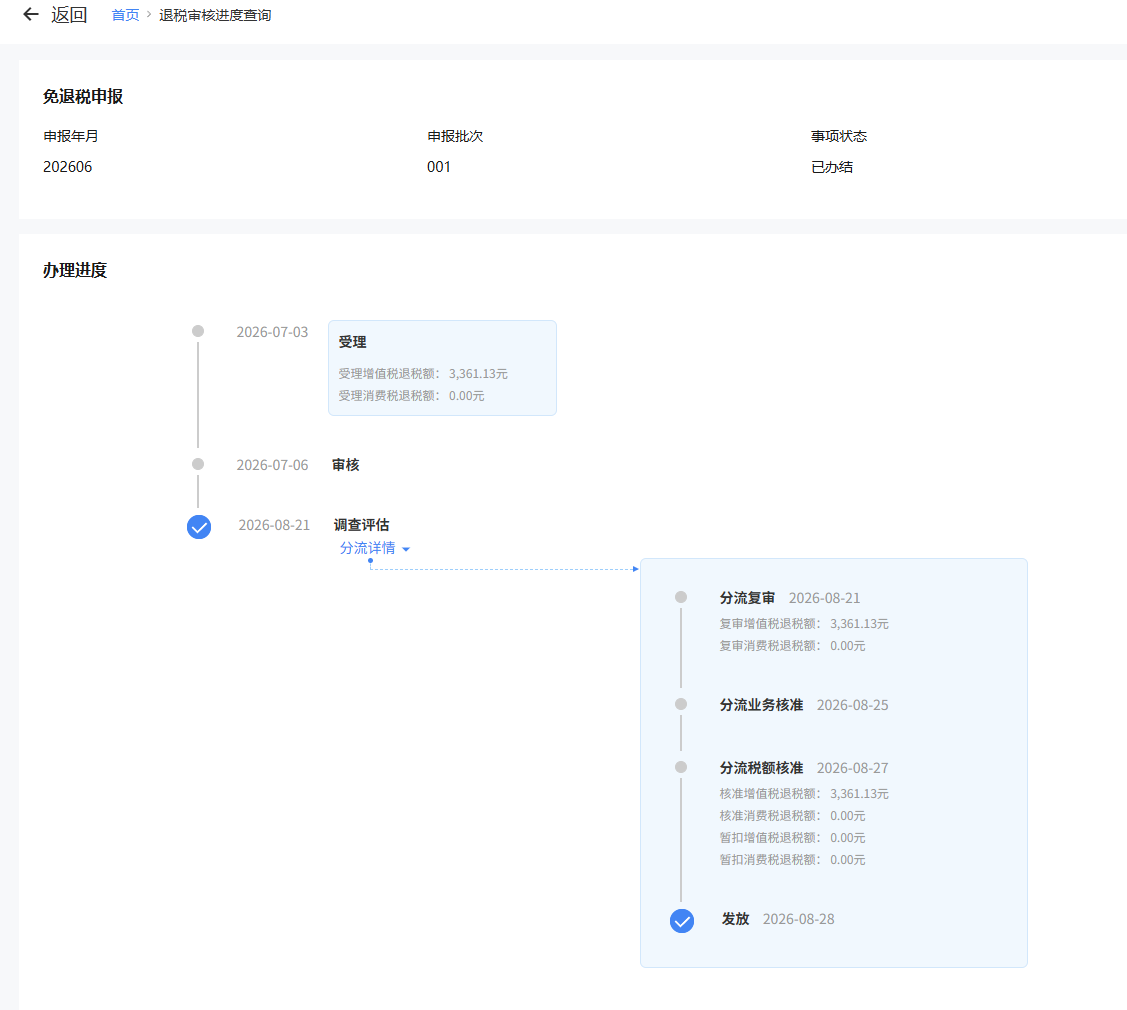Image resolution: width=1127 pixels, height=1010 pixels.
Task: Click the 核准消费税退税额 0.00元 line
Action: (792, 816)
